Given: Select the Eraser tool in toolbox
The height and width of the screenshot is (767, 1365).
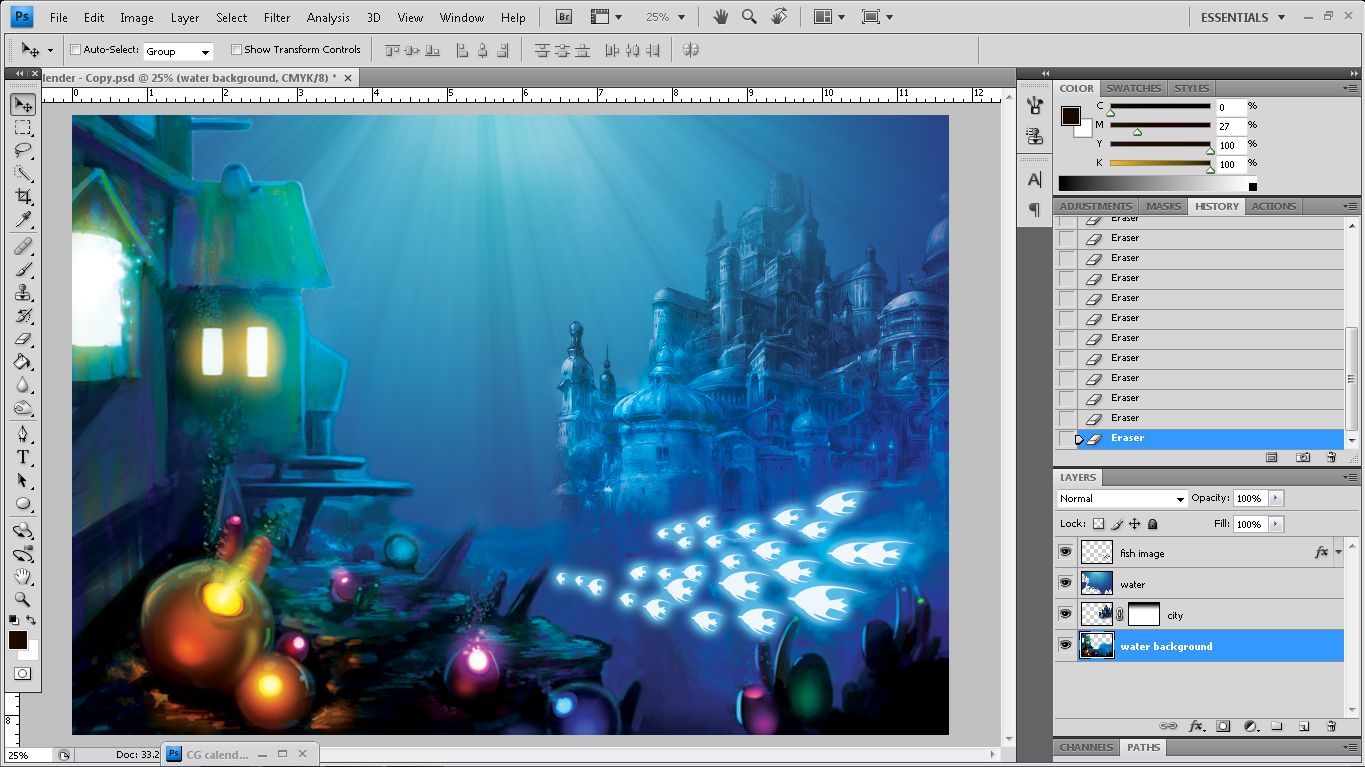Looking at the screenshot, I should point(23,339).
